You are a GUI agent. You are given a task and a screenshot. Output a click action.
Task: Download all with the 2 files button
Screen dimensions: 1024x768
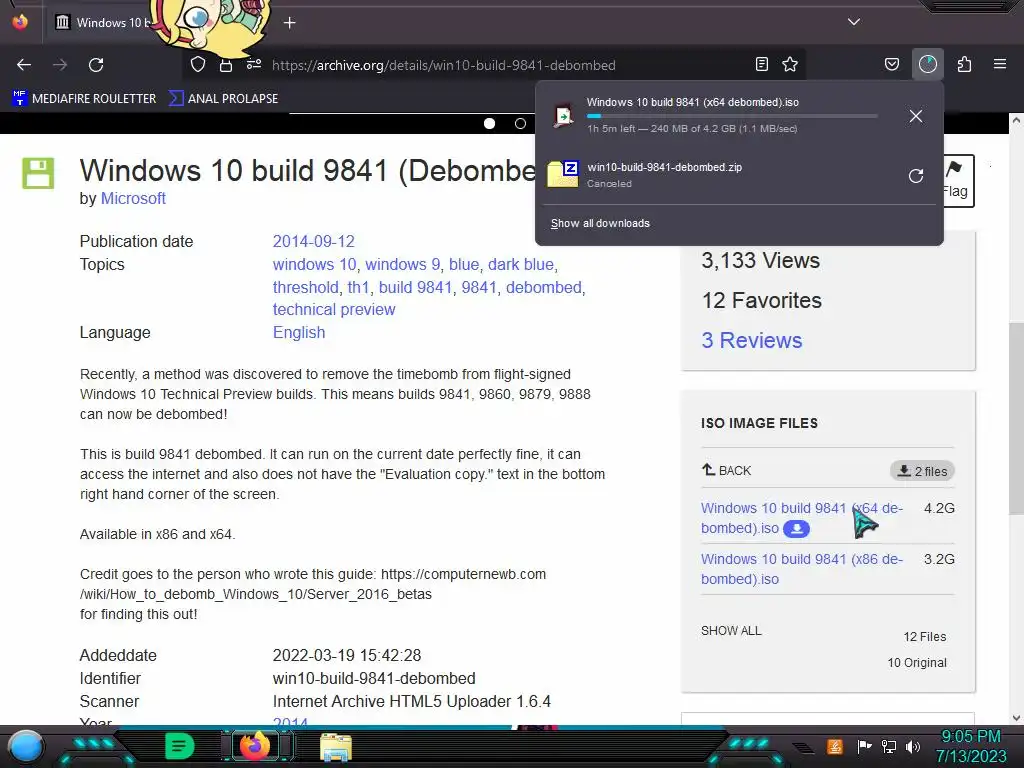(922, 471)
